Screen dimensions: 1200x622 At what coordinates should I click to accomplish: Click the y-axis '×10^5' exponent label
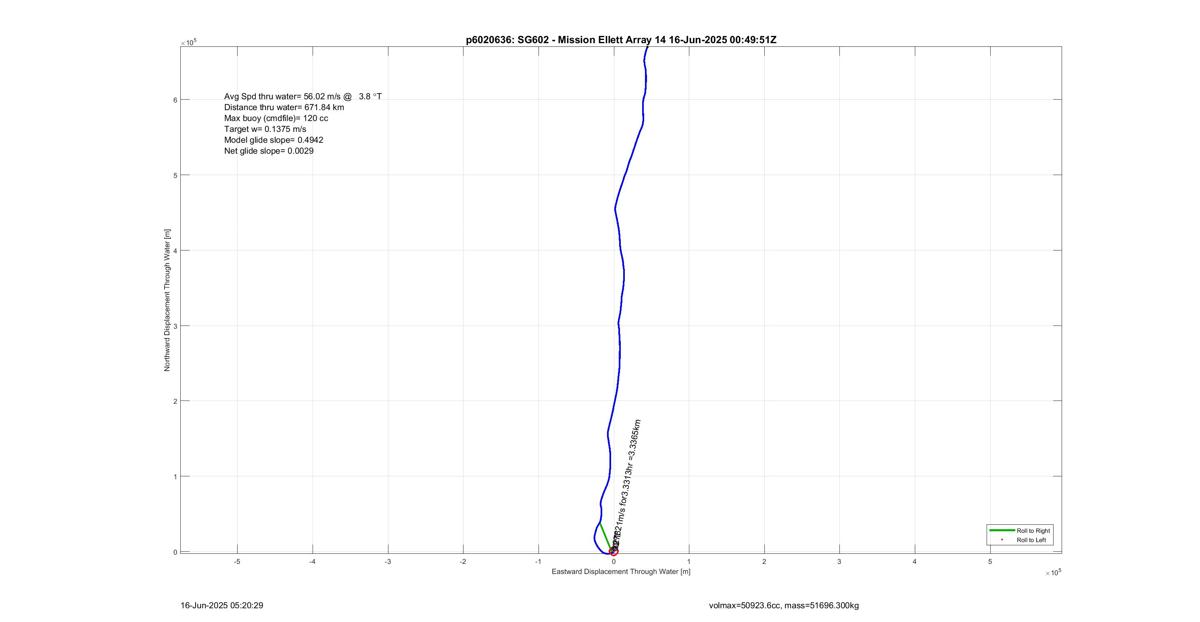[189, 42]
